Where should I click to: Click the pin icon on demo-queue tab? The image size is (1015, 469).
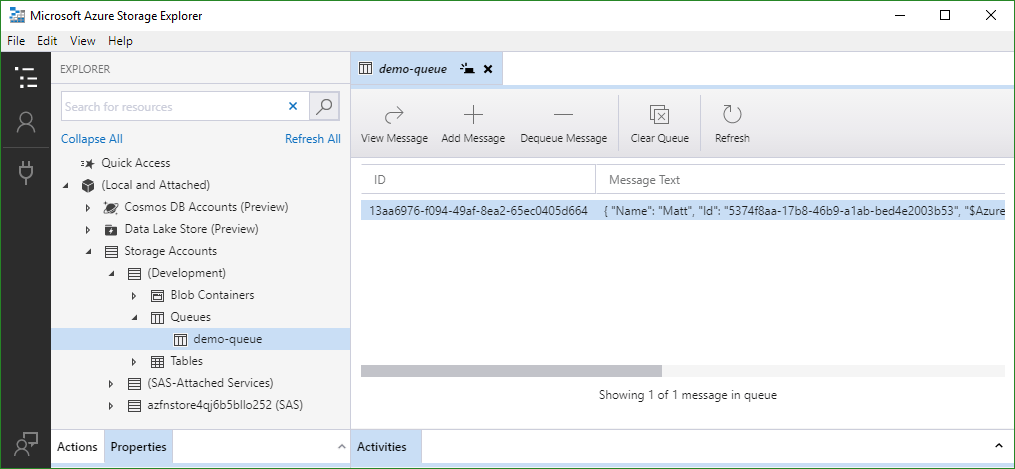pos(467,69)
